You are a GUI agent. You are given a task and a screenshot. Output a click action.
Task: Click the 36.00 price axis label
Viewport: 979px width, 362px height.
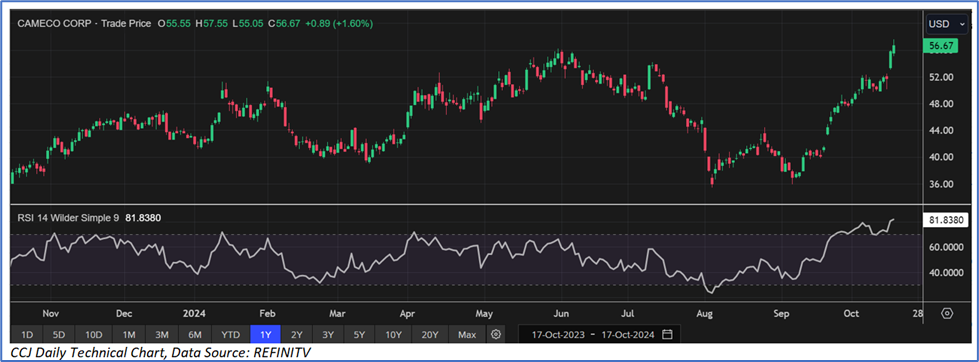coord(941,184)
